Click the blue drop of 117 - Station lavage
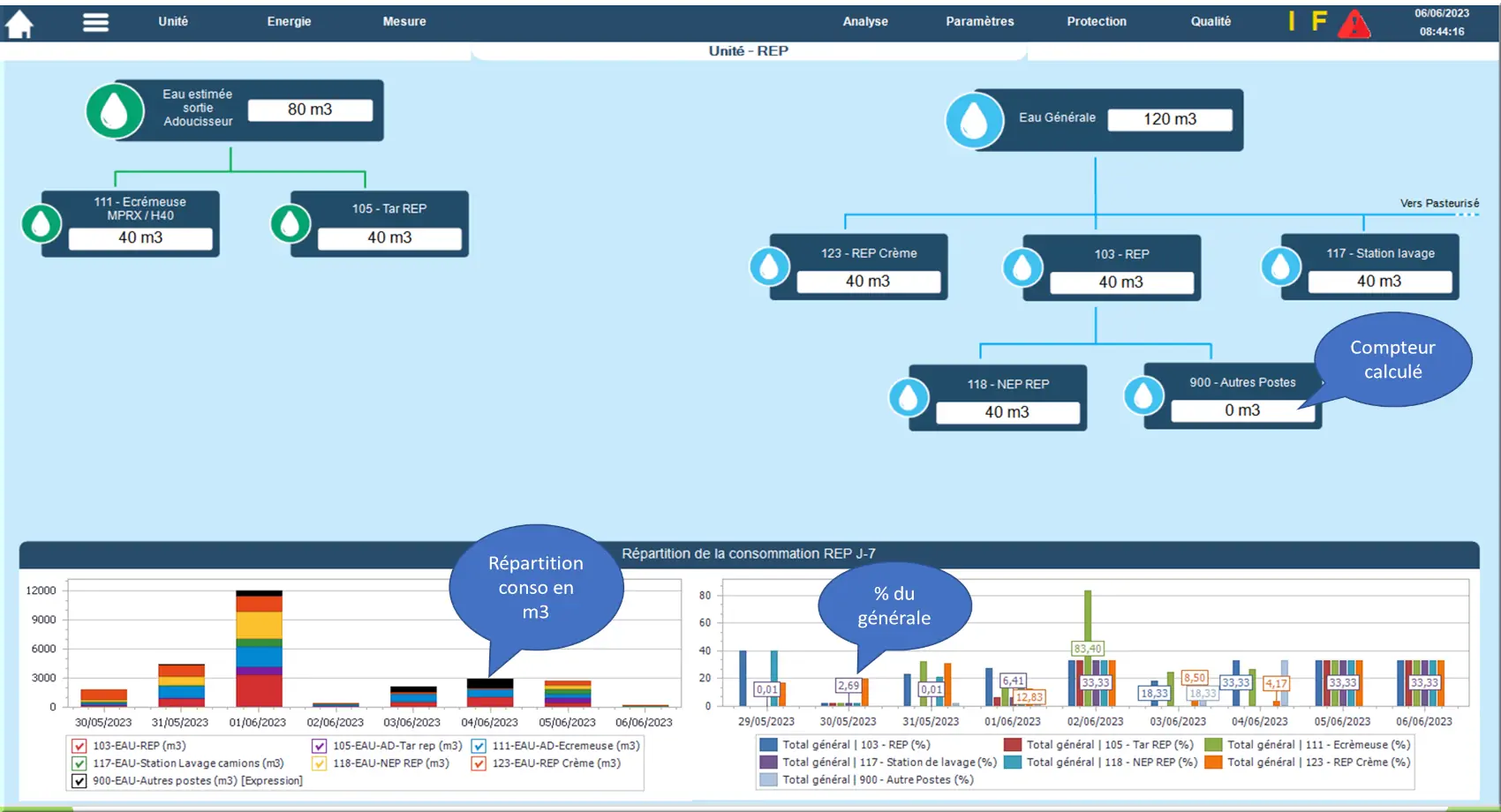 (x=1281, y=267)
